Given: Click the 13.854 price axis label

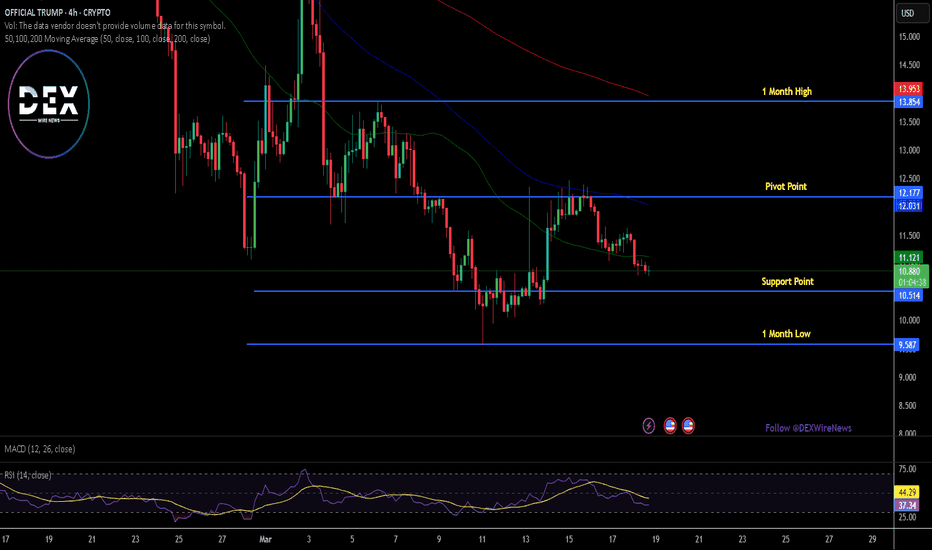Looking at the screenshot, I should click(x=908, y=102).
